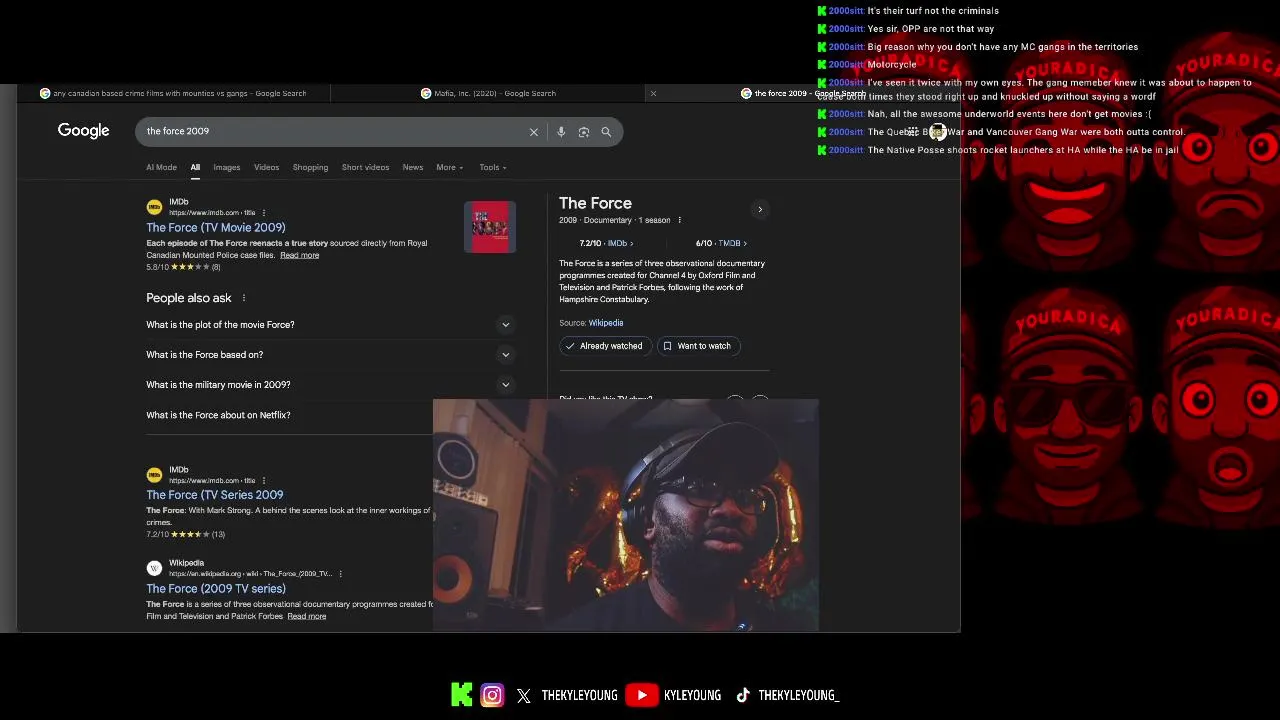The height and width of the screenshot is (720, 1280).
Task: Click the magnifying glass search icon
Action: (606, 132)
